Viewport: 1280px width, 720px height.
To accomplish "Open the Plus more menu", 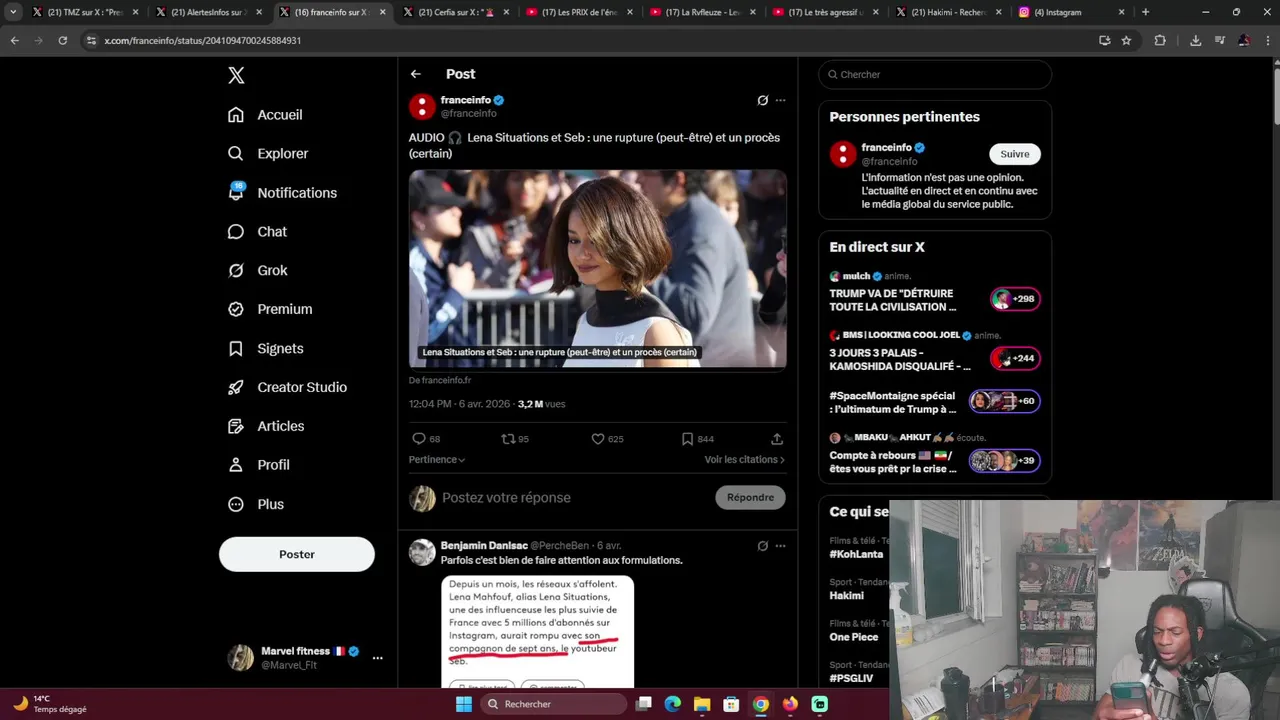I will [x=255, y=505].
